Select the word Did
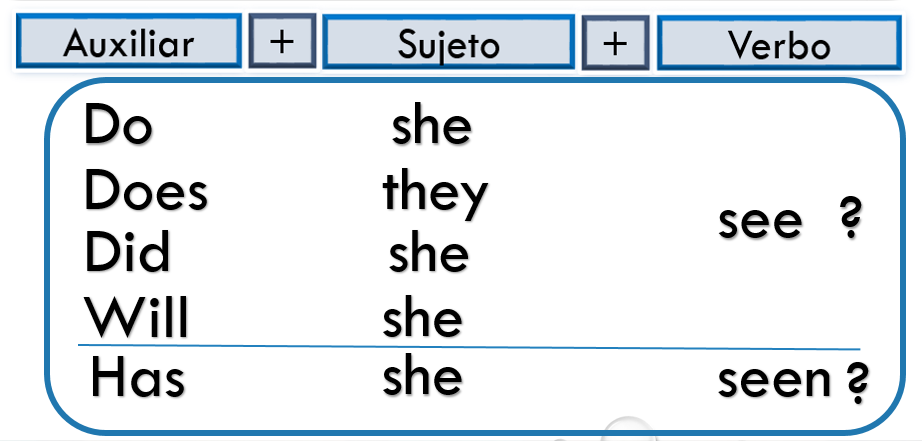Screen dimensions: 922x441 [127, 251]
